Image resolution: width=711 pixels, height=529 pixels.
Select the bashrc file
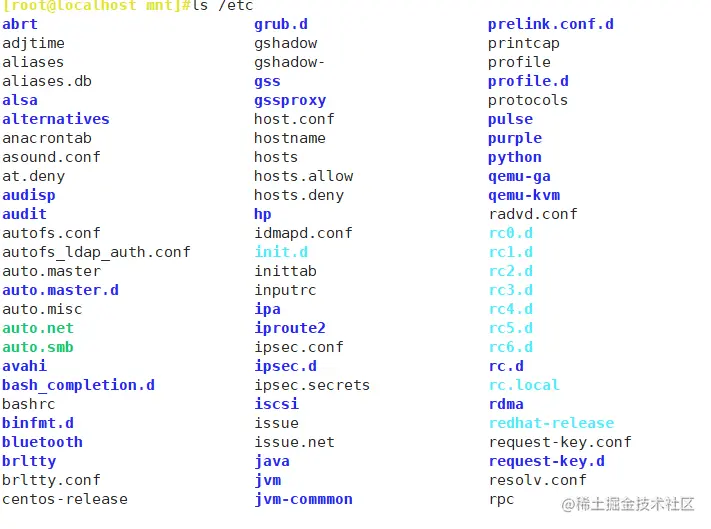(29, 404)
